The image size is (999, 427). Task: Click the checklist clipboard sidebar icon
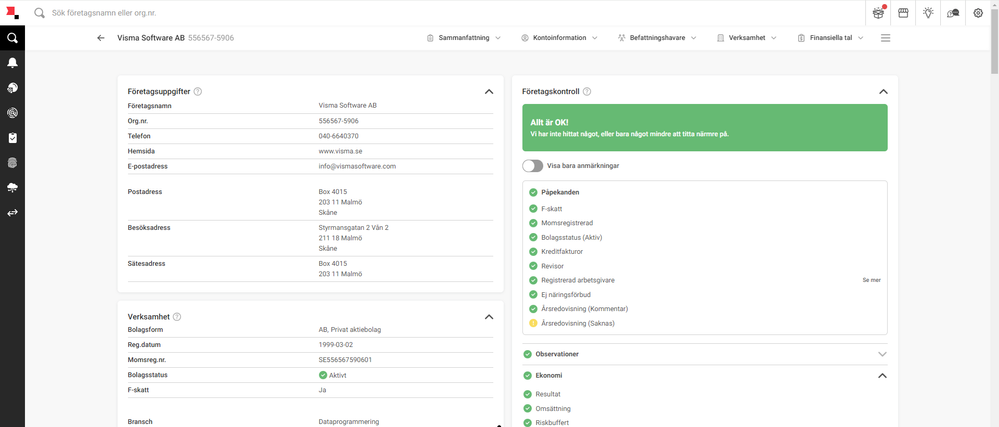point(12,138)
